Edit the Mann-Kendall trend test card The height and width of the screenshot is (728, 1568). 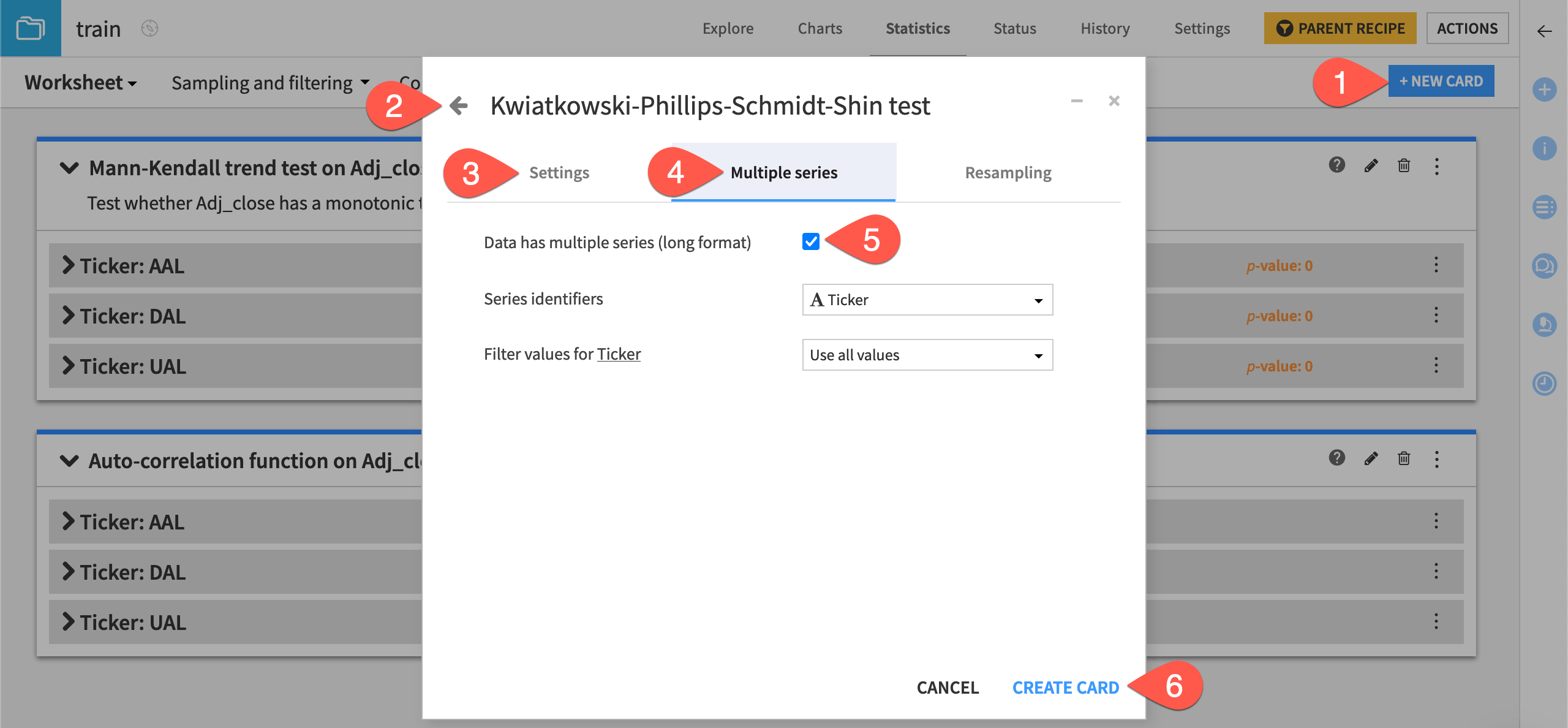pos(1371,165)
